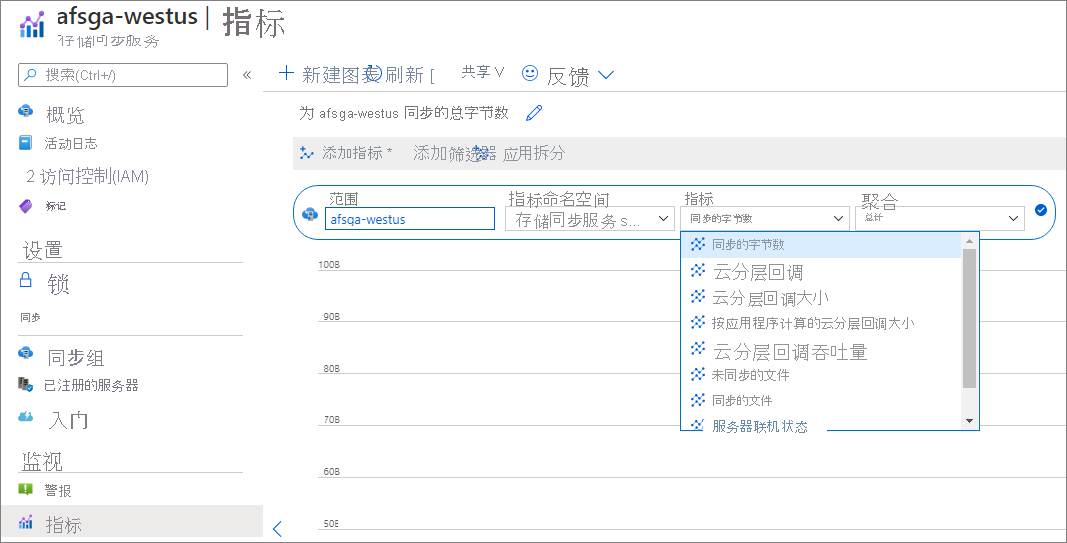This screenshot has height=543, width=1067.
Task: Click the 搜索(Ctrl+/) search box
Action: 122,75
